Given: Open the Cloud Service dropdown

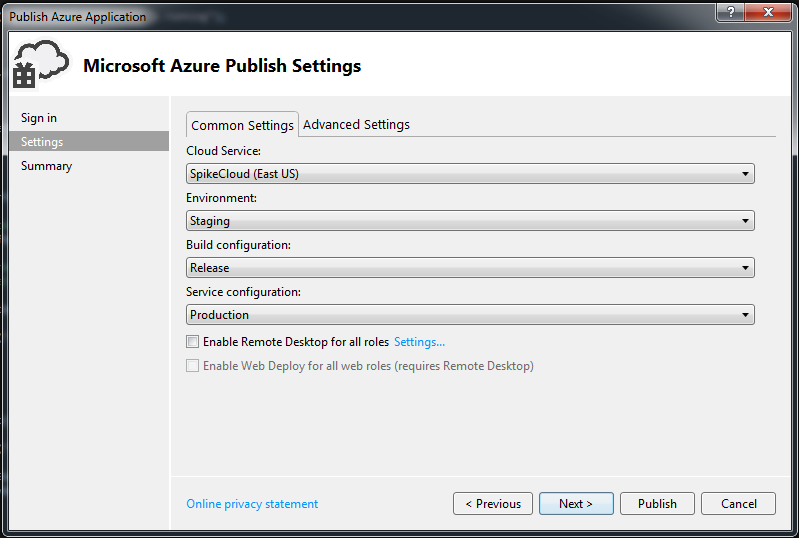Looking at the screenshot, I should [x=470, y=174].
